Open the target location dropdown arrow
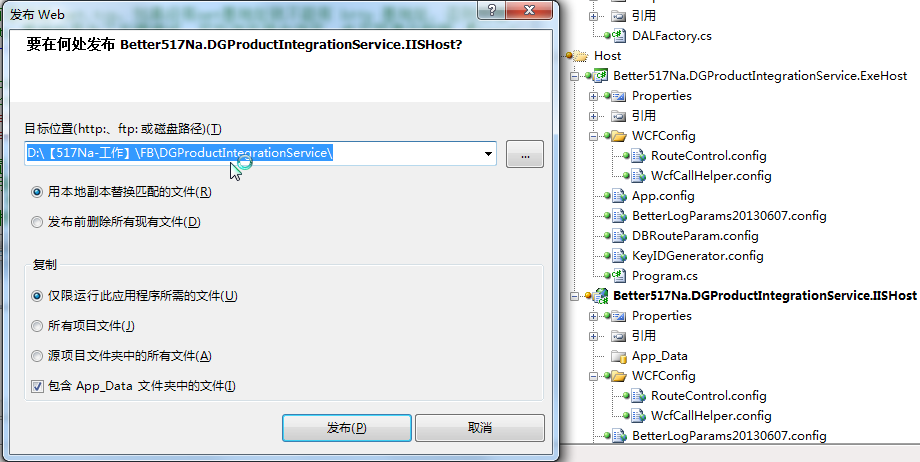The height and width of the screenshot is (462, 920). click(x=488, y=154)
